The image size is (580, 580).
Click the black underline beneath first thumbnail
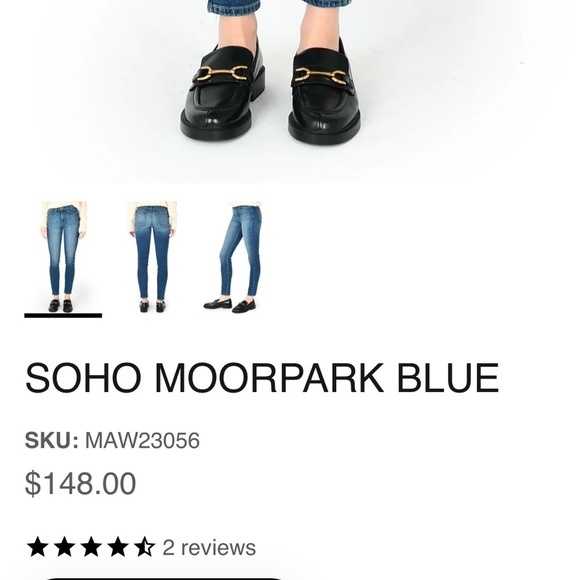(x=63, y=316)
